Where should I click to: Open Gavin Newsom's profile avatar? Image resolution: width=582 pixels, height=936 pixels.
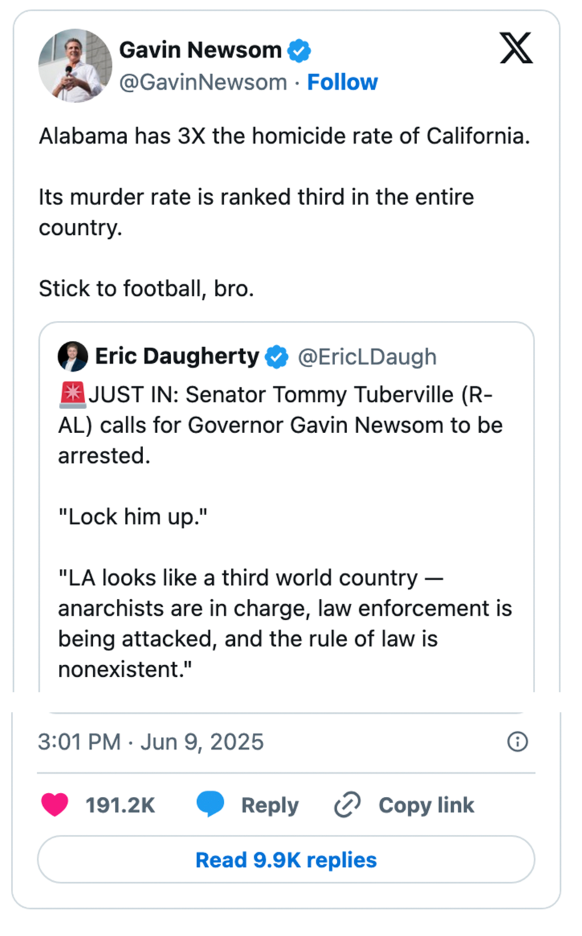(75, 66)
